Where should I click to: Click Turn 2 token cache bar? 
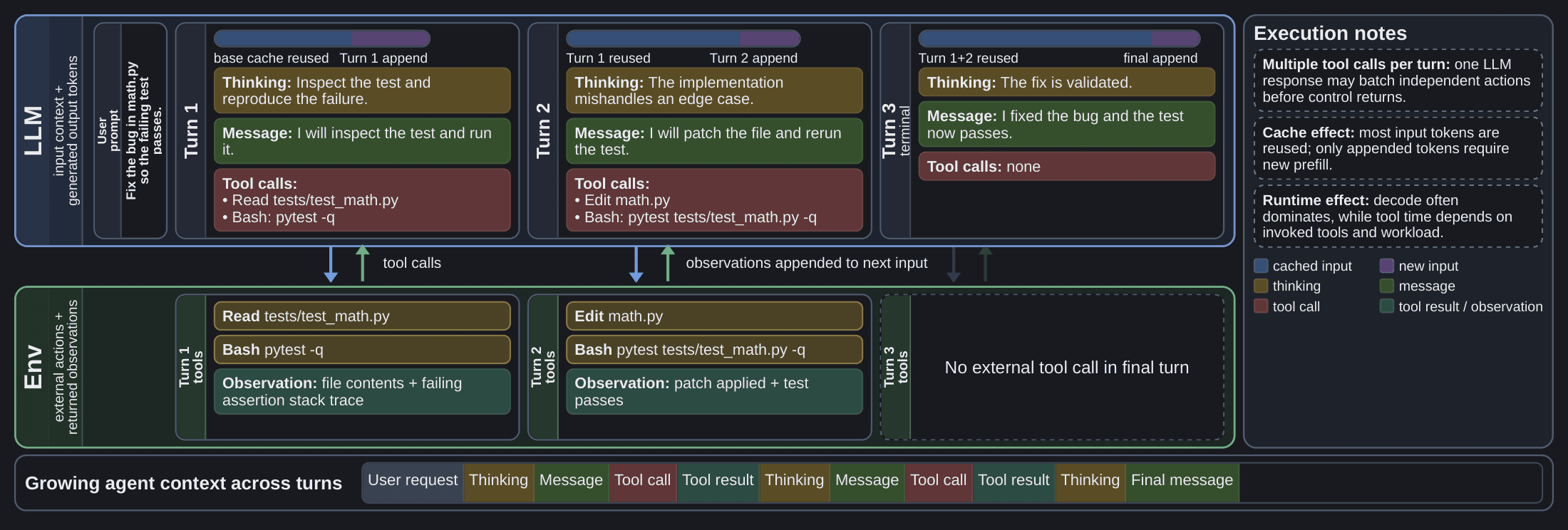[x=683, y=38]
